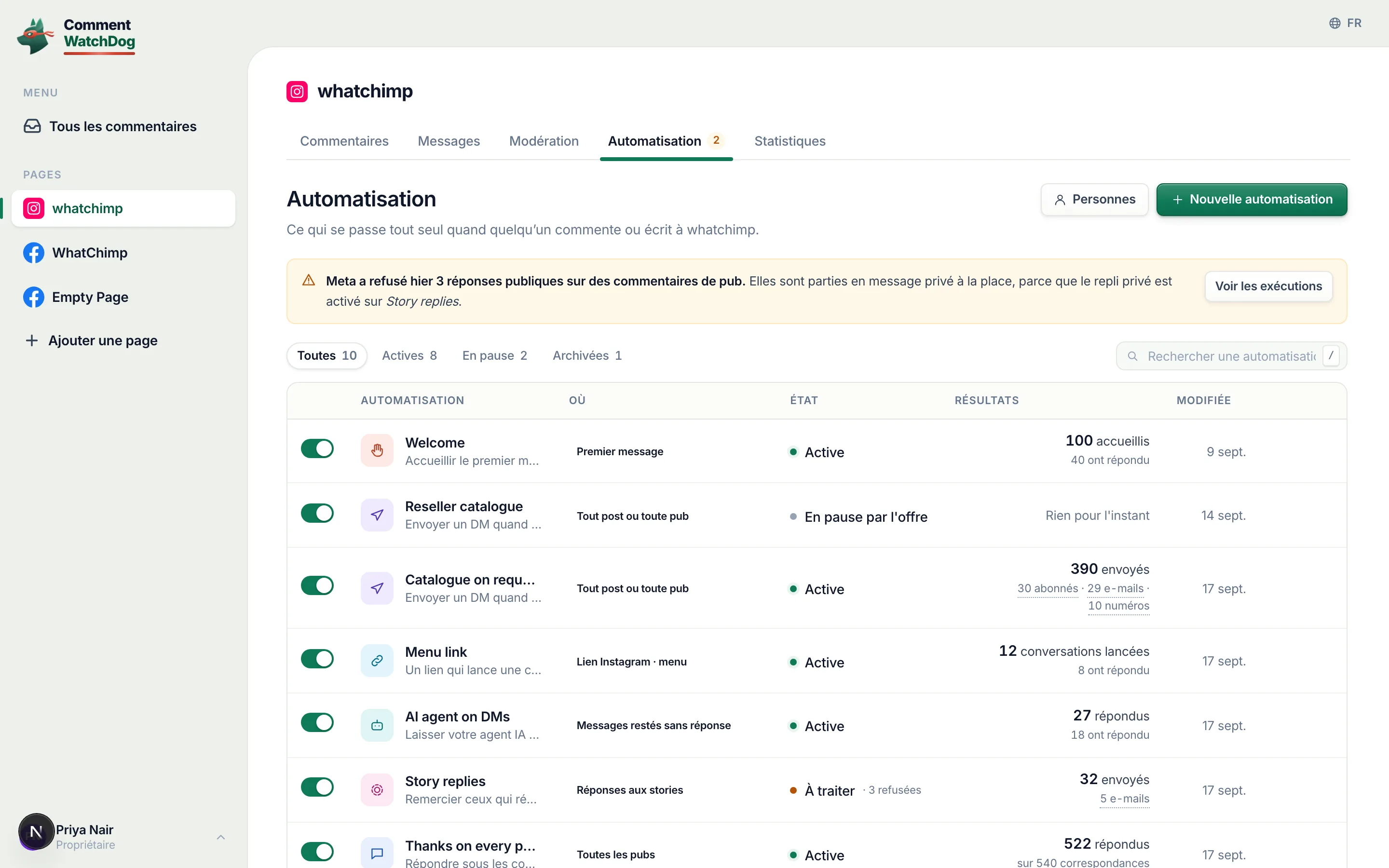This screenshot has width=1389, height=868.
Task: Show Archivées 1 automations
Action: click(x=587, y=356)
